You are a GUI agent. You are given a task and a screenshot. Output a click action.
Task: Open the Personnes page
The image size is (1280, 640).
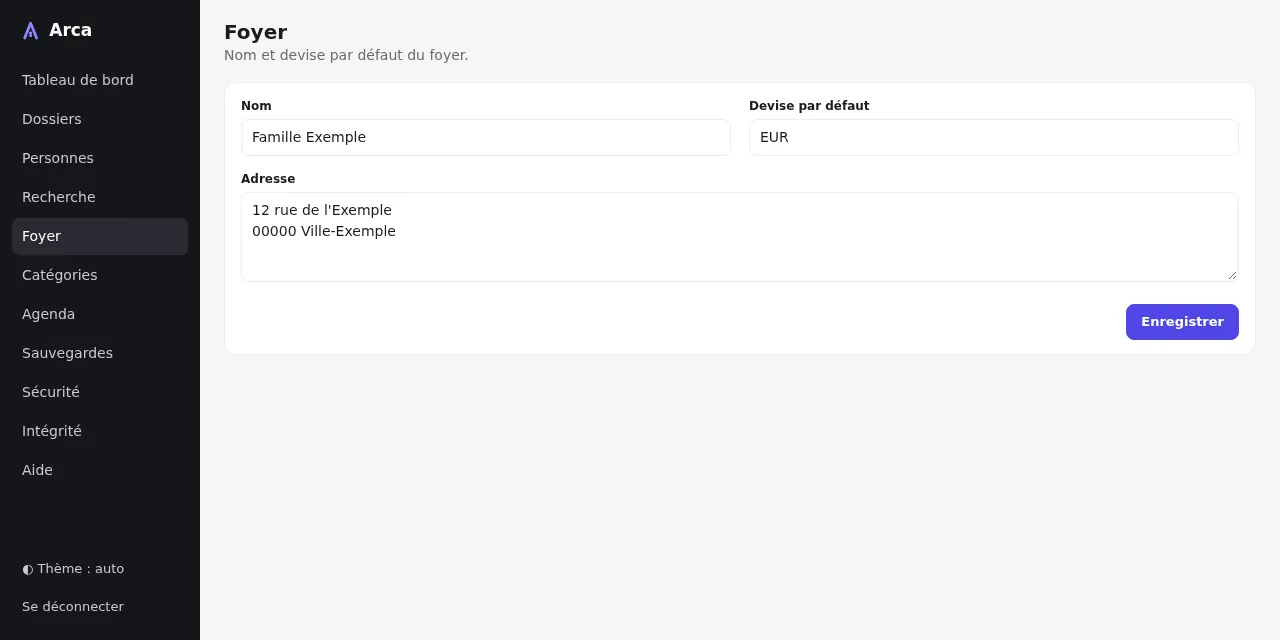tap(100, 158)
